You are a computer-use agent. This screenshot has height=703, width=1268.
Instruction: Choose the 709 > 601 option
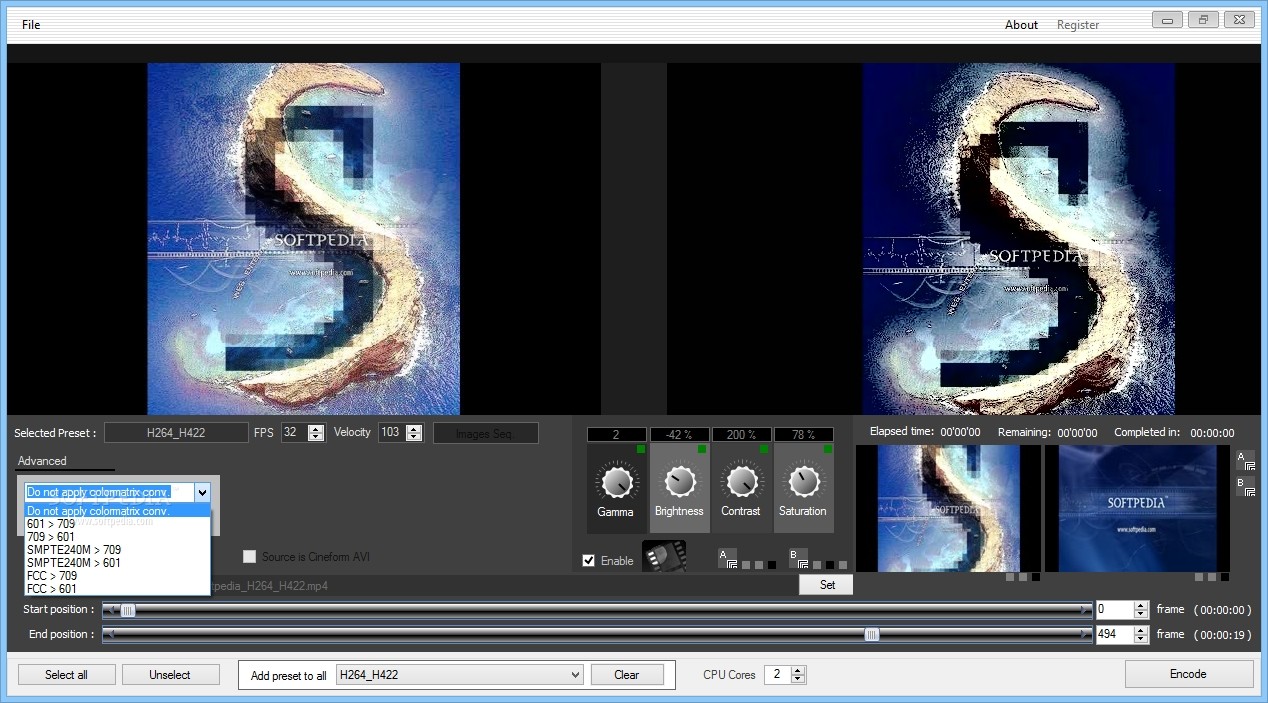point(118,537)
